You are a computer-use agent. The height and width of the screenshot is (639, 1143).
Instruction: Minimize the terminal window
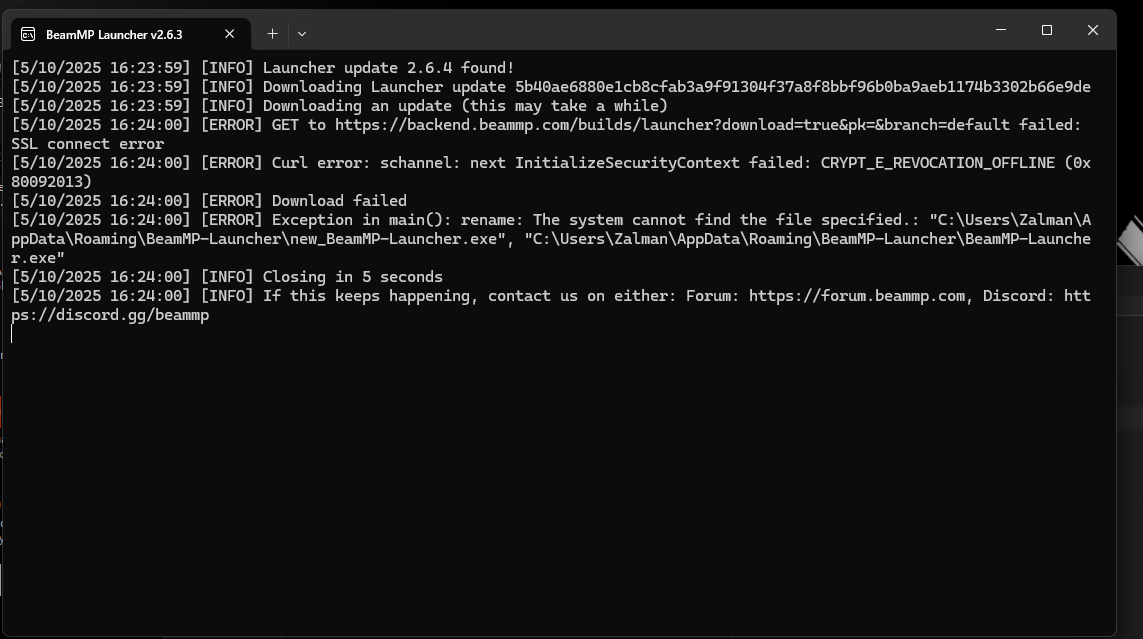(x=1001, y=31)
